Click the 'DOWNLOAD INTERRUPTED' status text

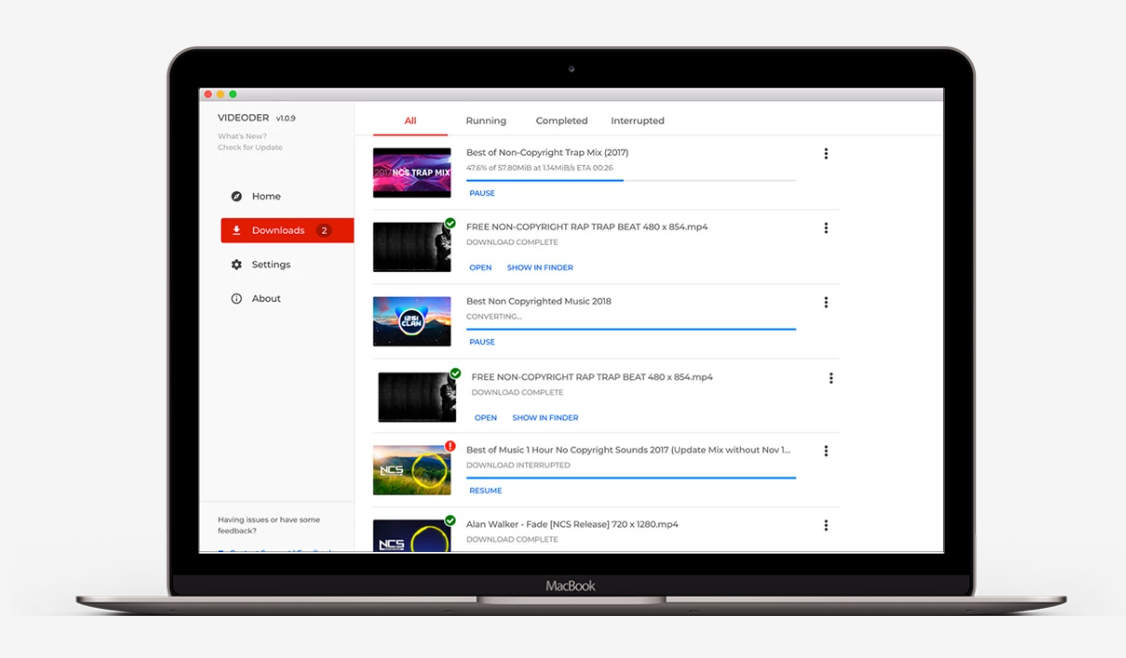[x=518, y=465]
